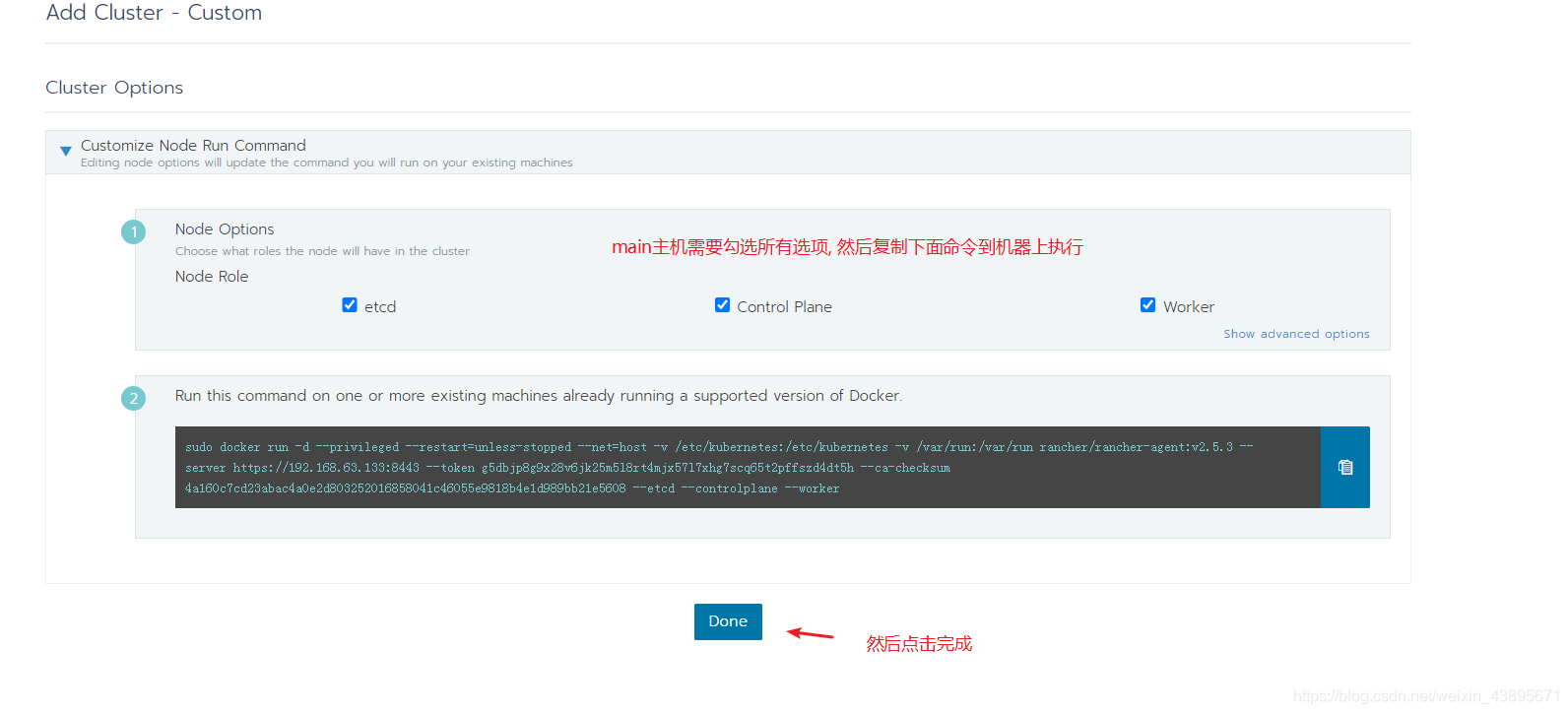Uncheck the etcd node role checkbox
This screenshot has width=1568, height=714.
coord(350,305)
